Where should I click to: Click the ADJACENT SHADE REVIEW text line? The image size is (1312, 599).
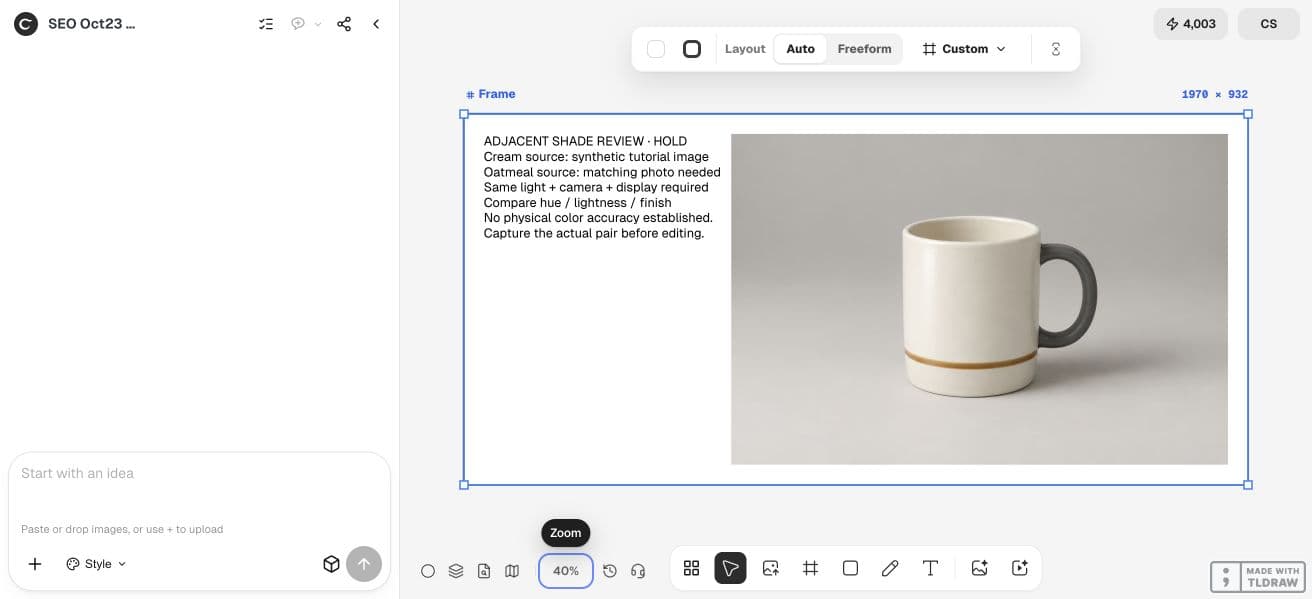(x=585, y=141)
